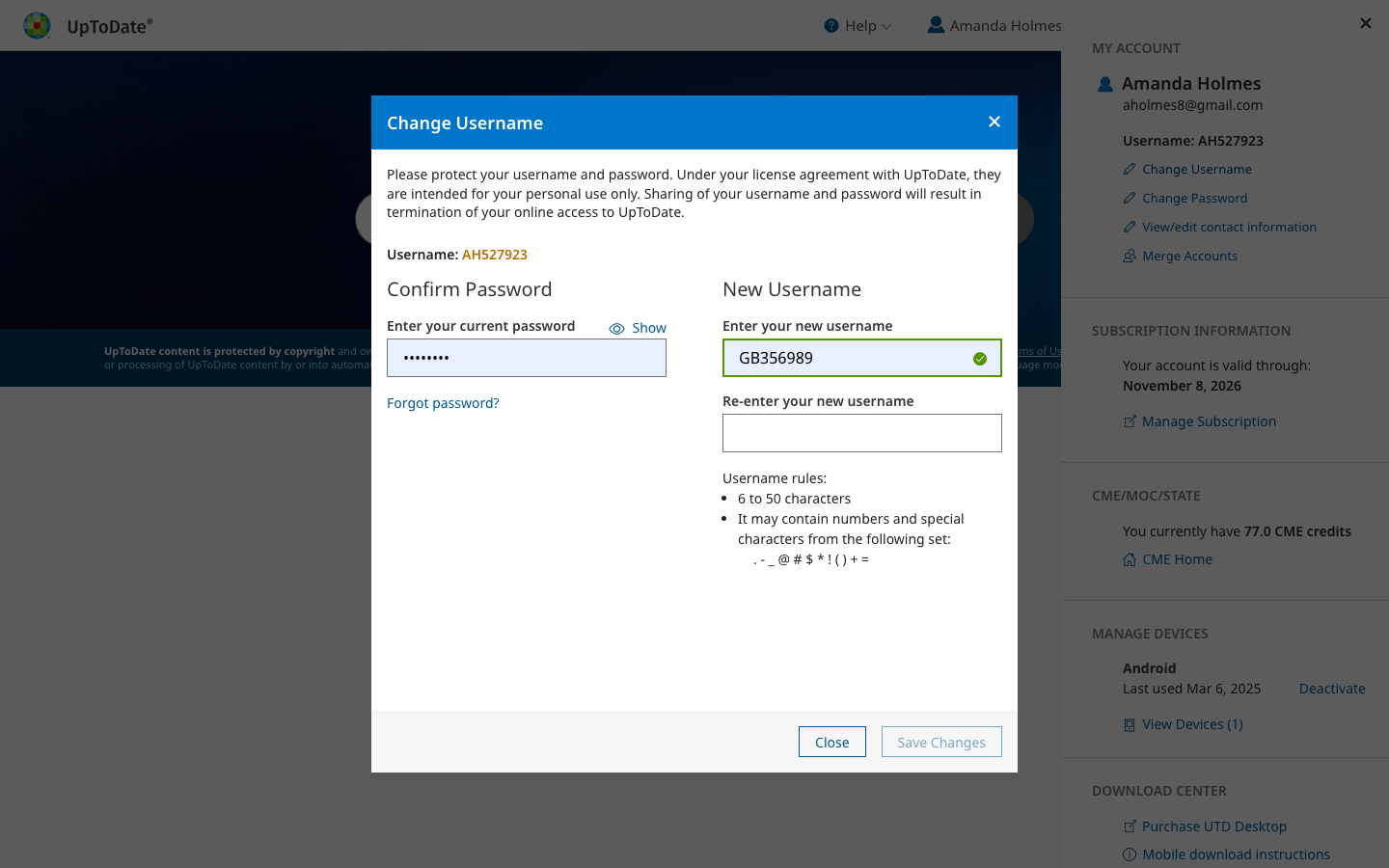Open the CME Home link

tap(1178, 559)
